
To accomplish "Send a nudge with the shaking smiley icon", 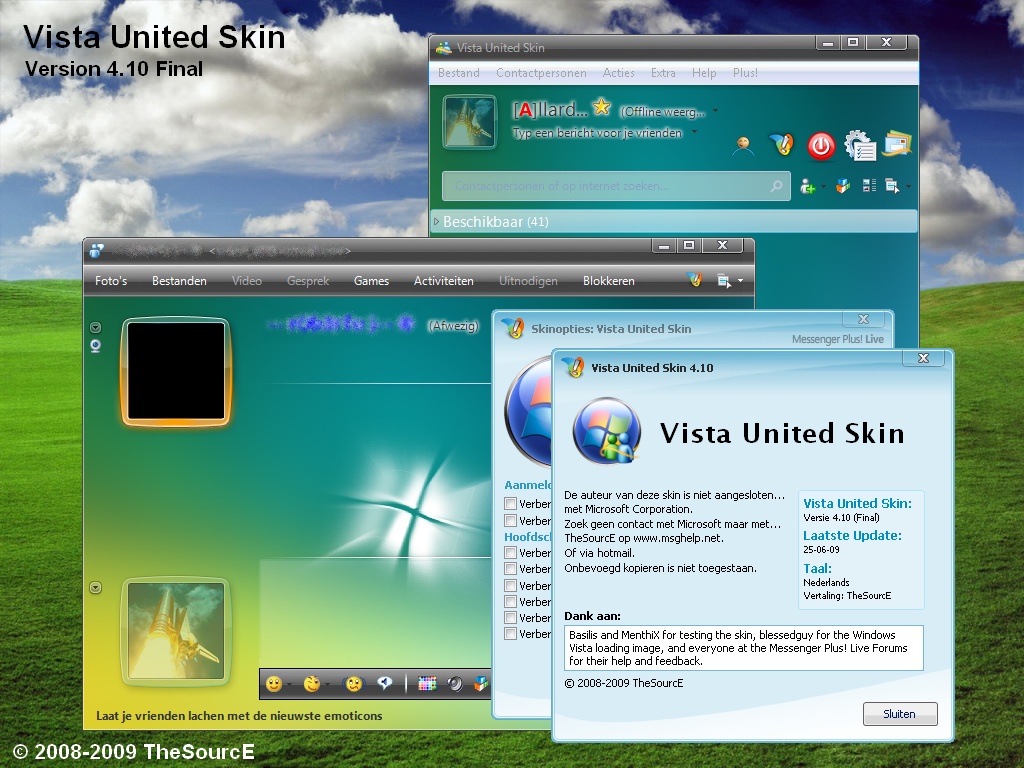I will [353, 684].
